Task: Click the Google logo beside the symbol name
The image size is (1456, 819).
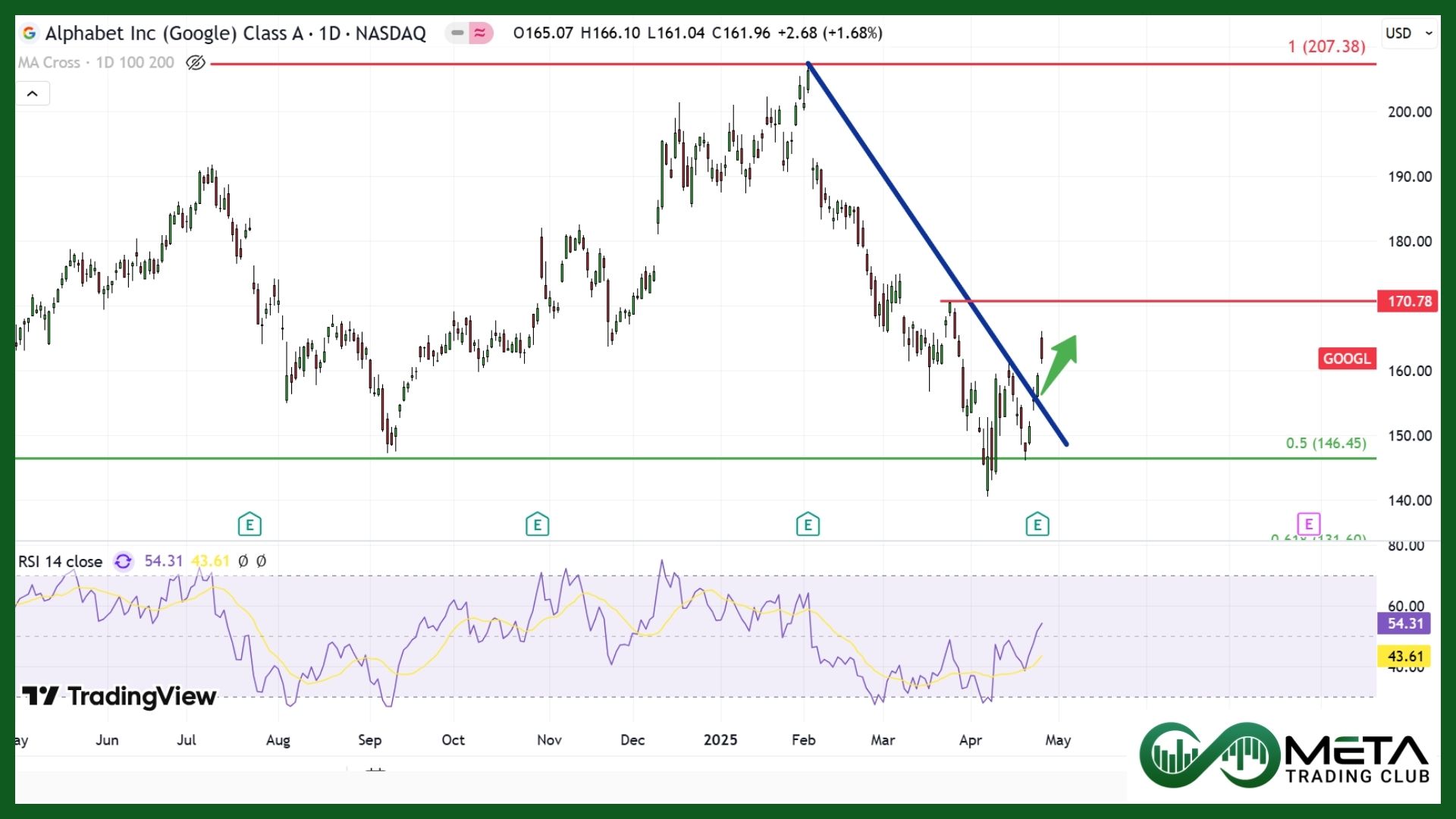Action: [x=30, y=33]
